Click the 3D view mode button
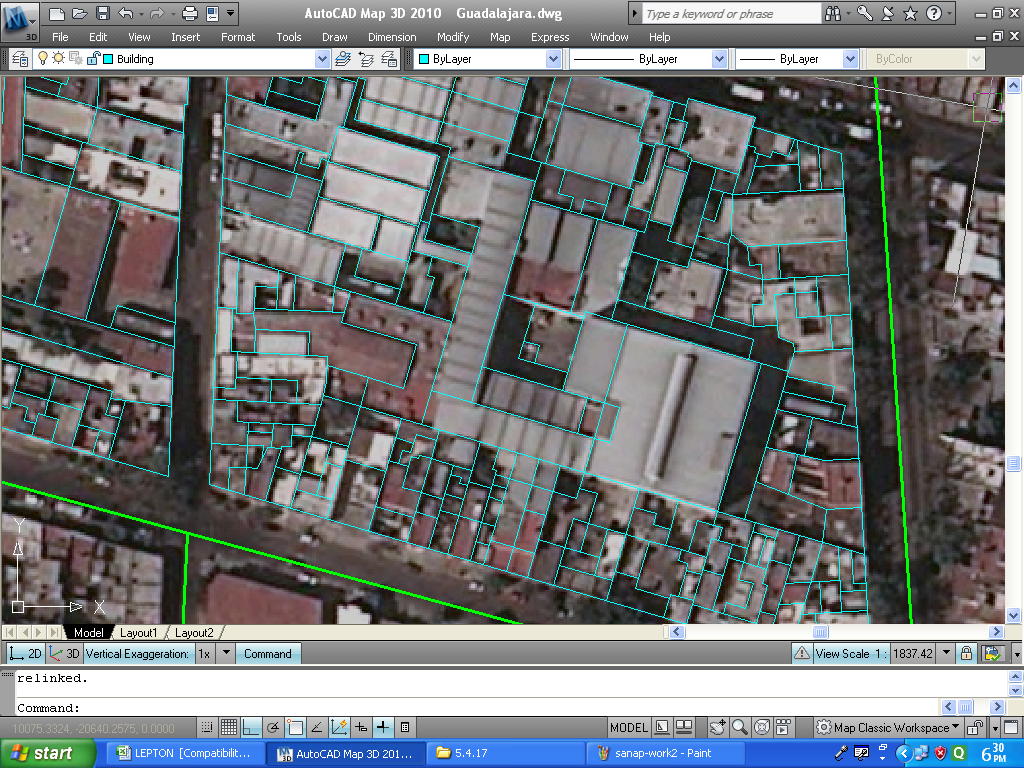The height and width of the screenshot is (768, 1024). tap(64, 654)
